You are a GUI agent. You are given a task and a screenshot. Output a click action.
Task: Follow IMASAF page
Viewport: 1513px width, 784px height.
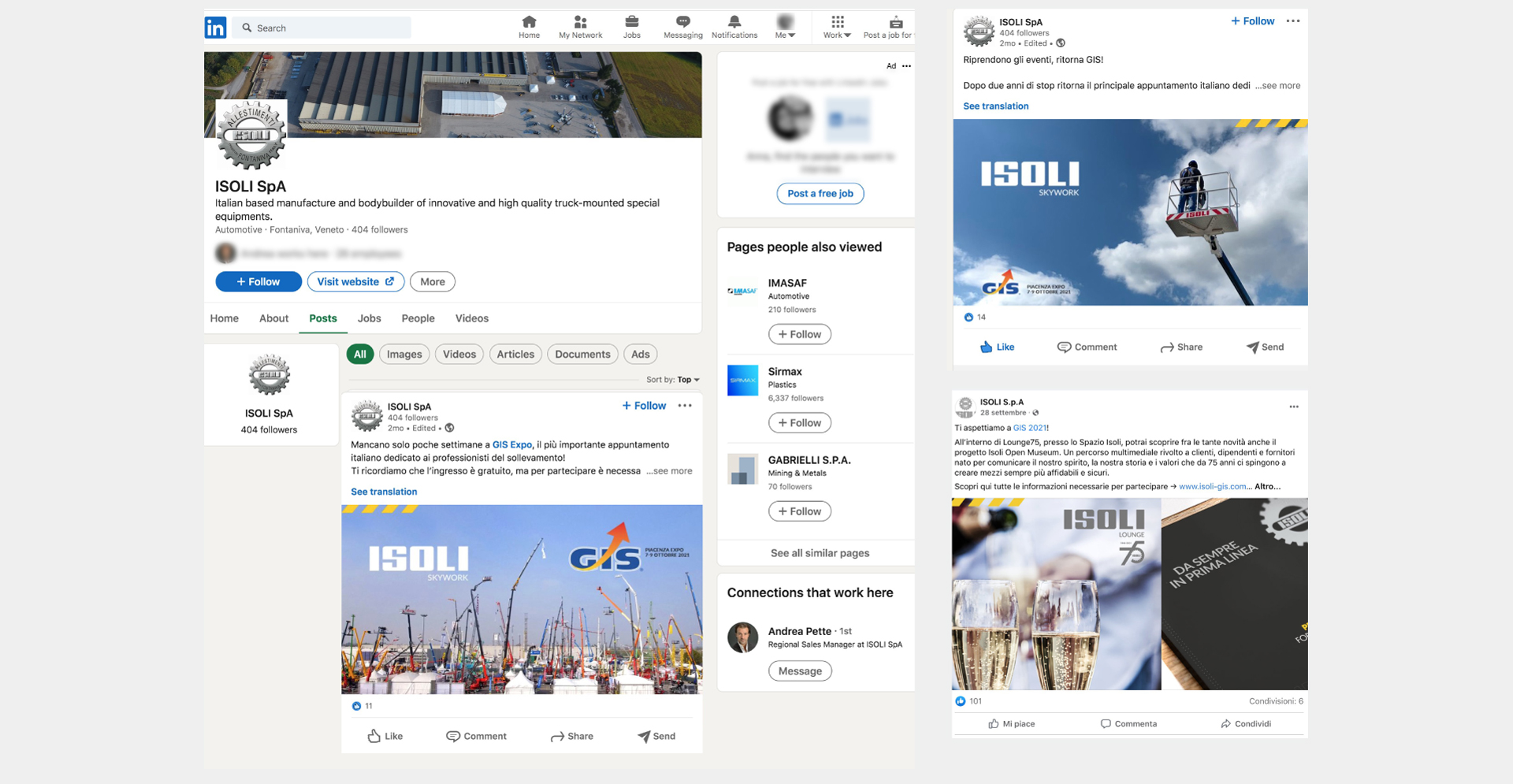[x=800, y=334]
